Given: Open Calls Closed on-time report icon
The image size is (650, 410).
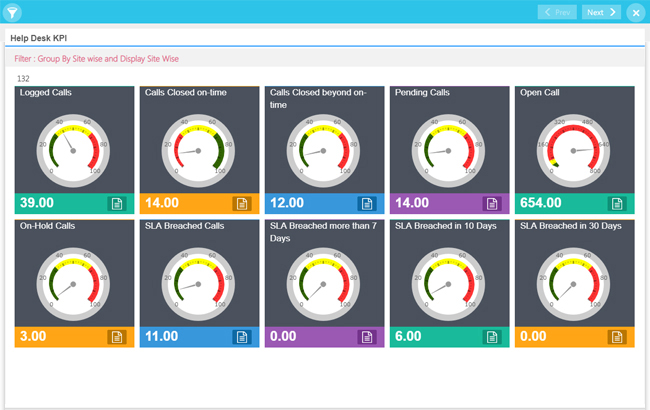Looking at the screenshot, I should [x=242, y=204].
